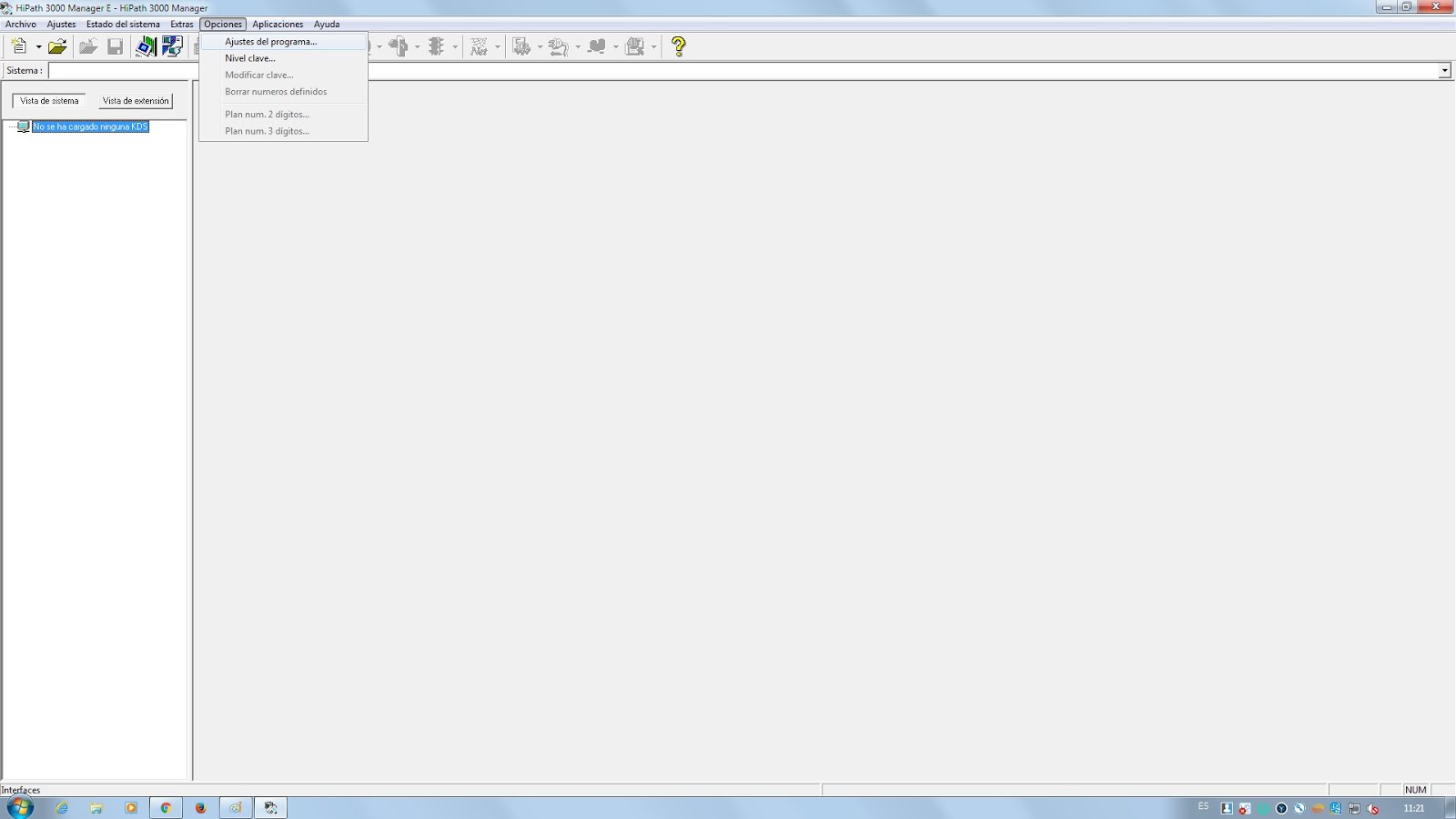Open the dropdown arrow beside the New icon

pyautogui.click(x=38, y=46)
